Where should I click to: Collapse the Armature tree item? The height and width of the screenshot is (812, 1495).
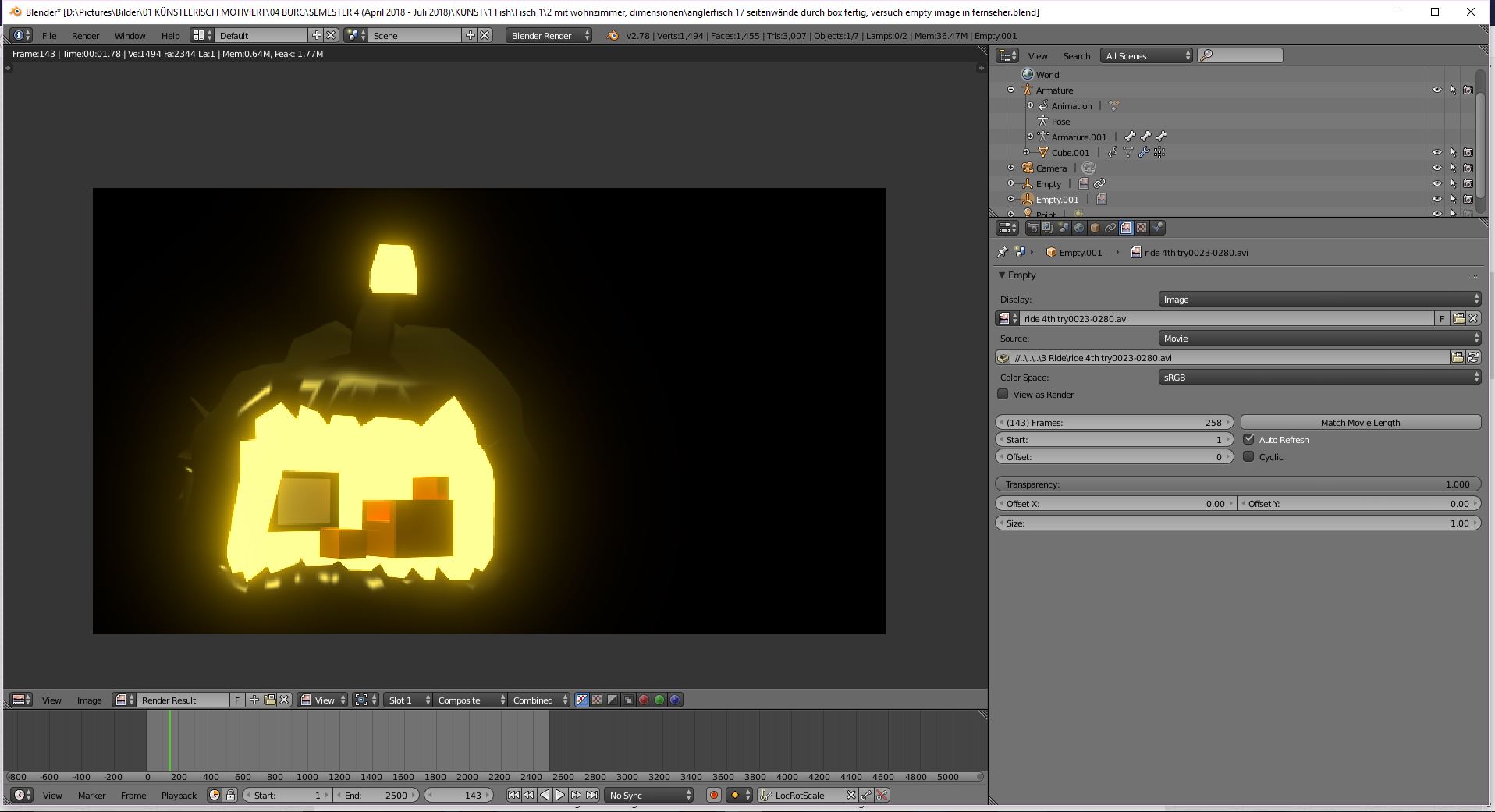coord(1011,90)
